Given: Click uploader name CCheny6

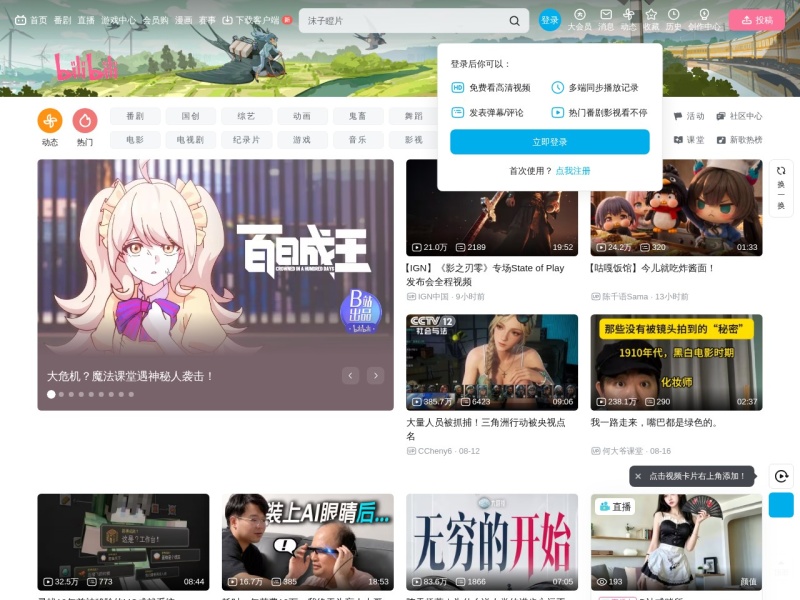Looking at the screenshot, I should click(x=435, y=451).
